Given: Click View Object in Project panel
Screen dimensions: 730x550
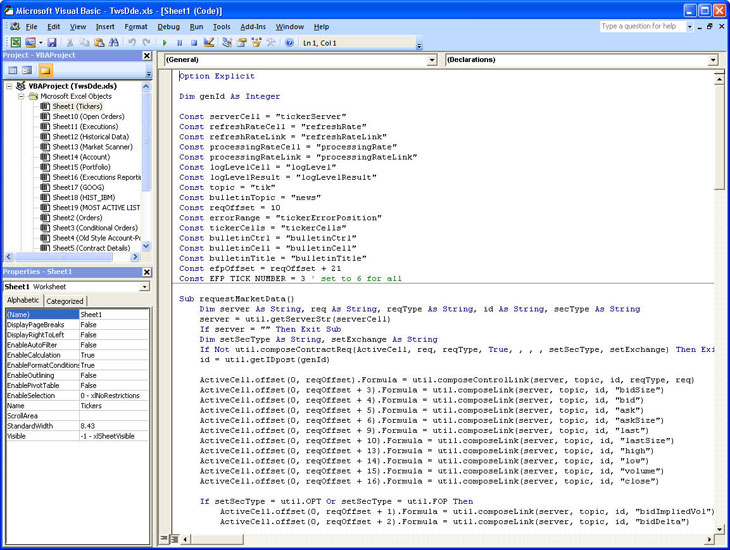Looking at the screenshot, I should click(x=27, y=70).
